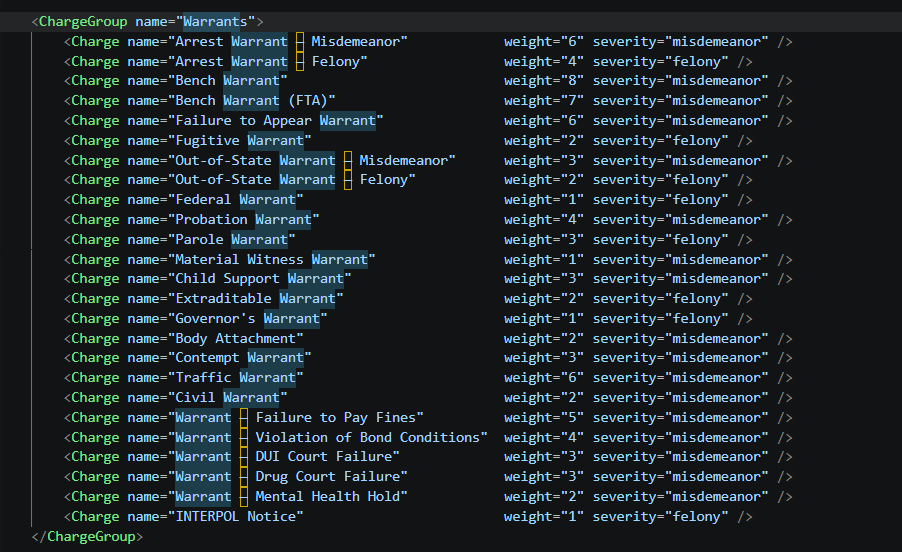Place cursor in "Federal Warrant" name
The height and width of the screenshot is (552, 902).
click(x=235, y=200)
